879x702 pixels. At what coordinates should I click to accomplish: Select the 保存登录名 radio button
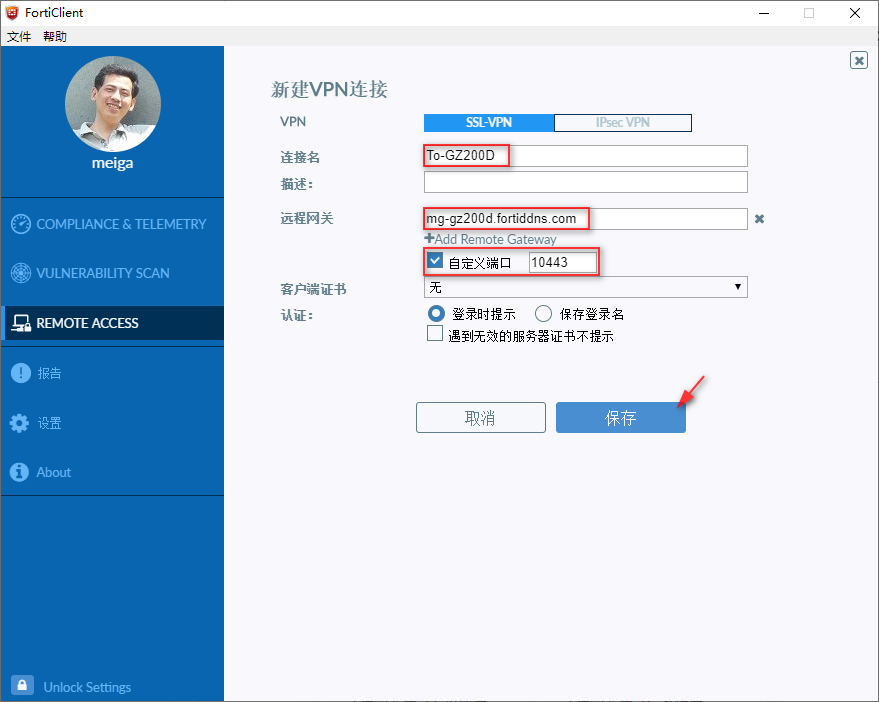pyautogui.click(x=543, y=313)
